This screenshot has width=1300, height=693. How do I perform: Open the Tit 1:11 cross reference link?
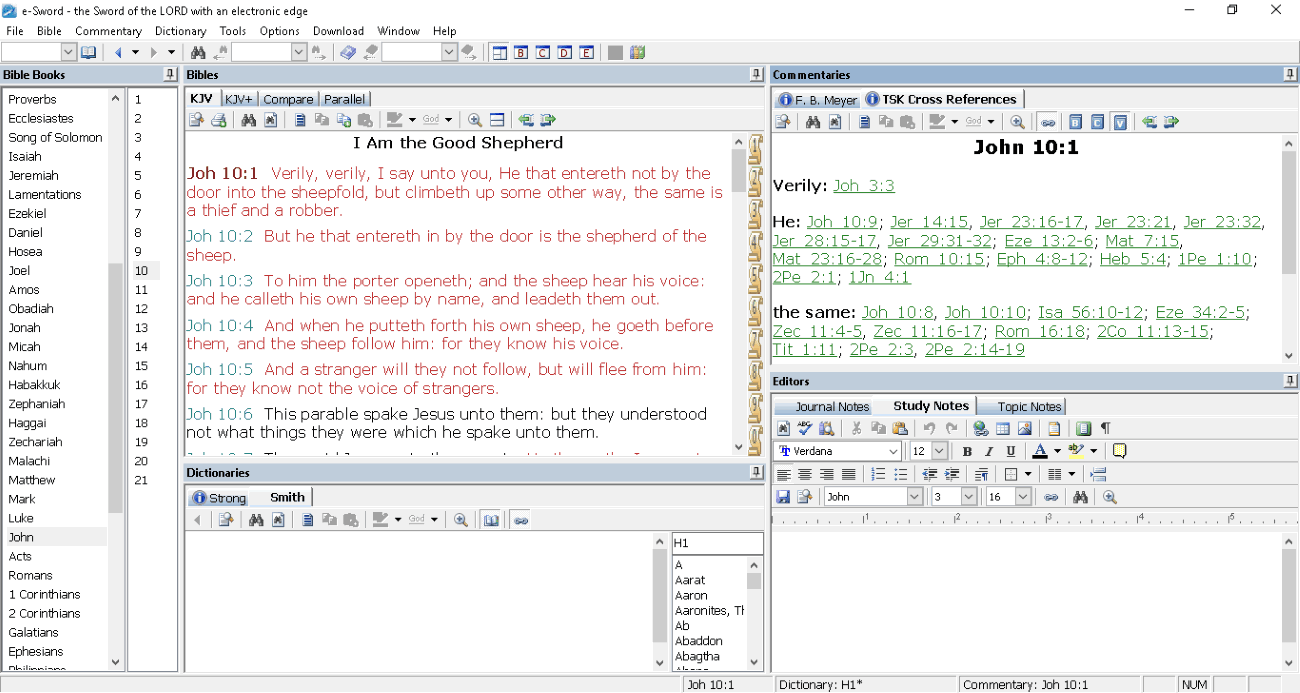click(x=806, y=349)
